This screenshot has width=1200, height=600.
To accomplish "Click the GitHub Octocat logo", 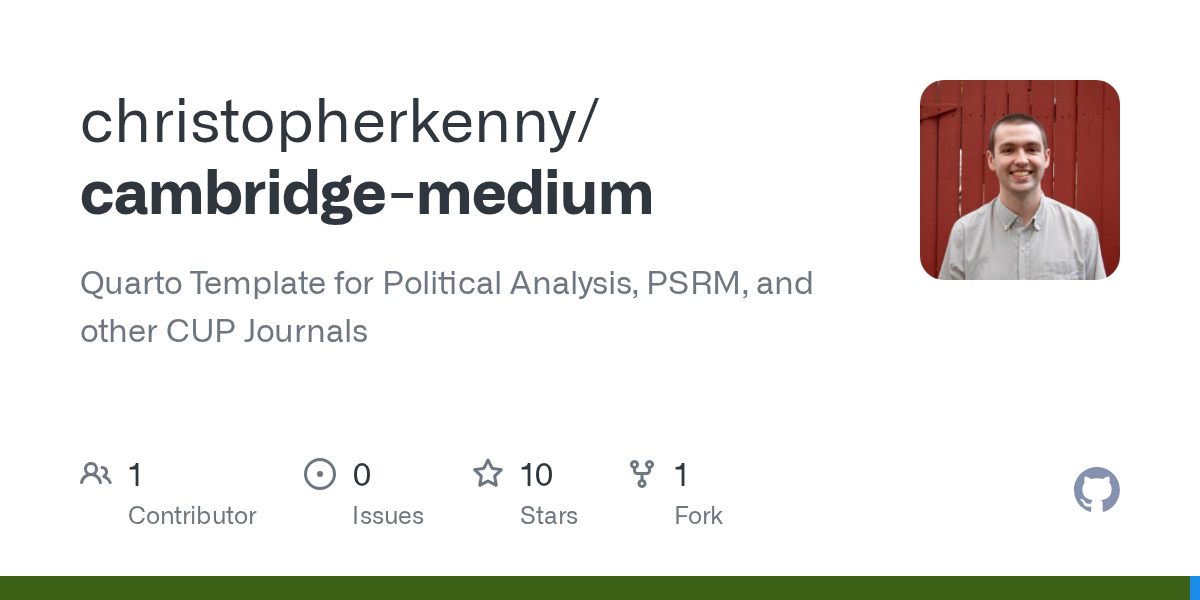I will point(1096,490).
